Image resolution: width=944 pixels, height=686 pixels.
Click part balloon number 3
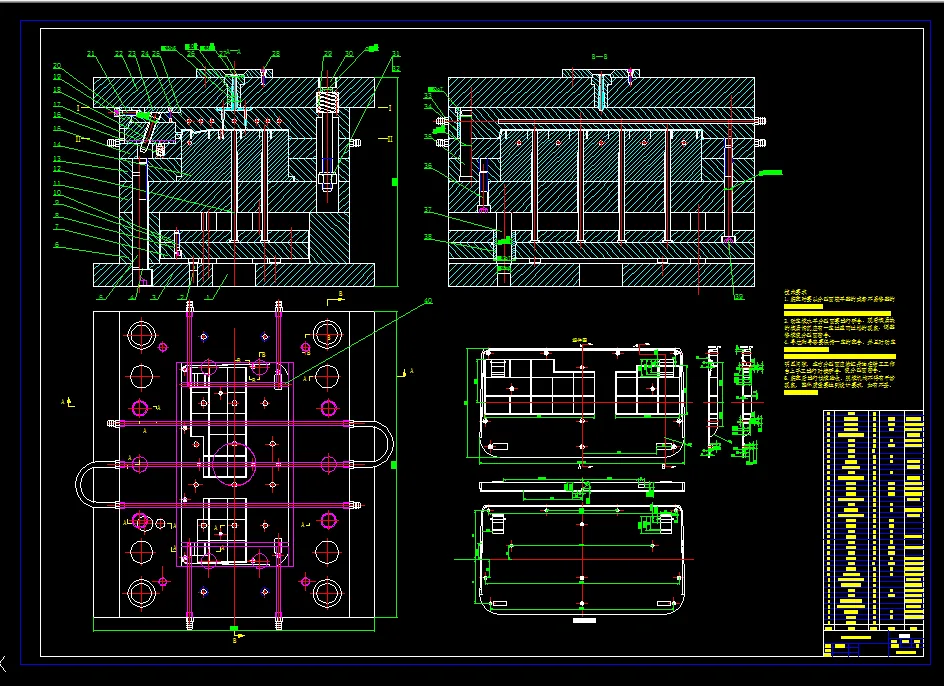(x=154, y=297)
